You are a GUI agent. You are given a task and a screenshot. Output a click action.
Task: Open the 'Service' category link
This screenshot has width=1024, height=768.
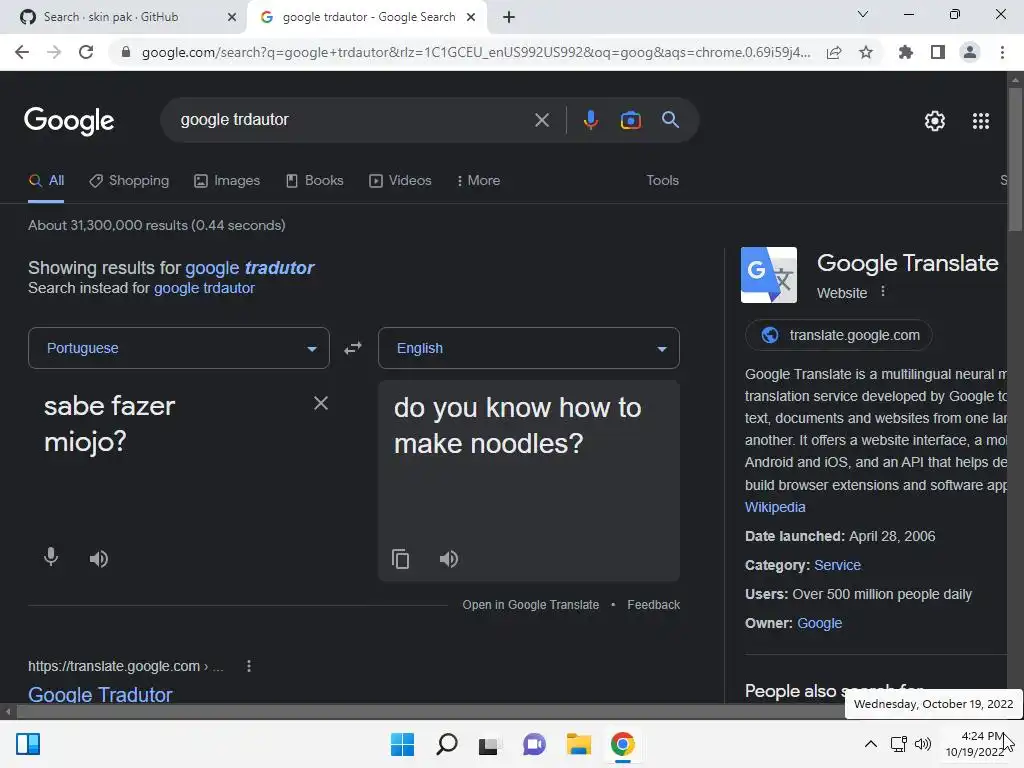pos(837,566)
